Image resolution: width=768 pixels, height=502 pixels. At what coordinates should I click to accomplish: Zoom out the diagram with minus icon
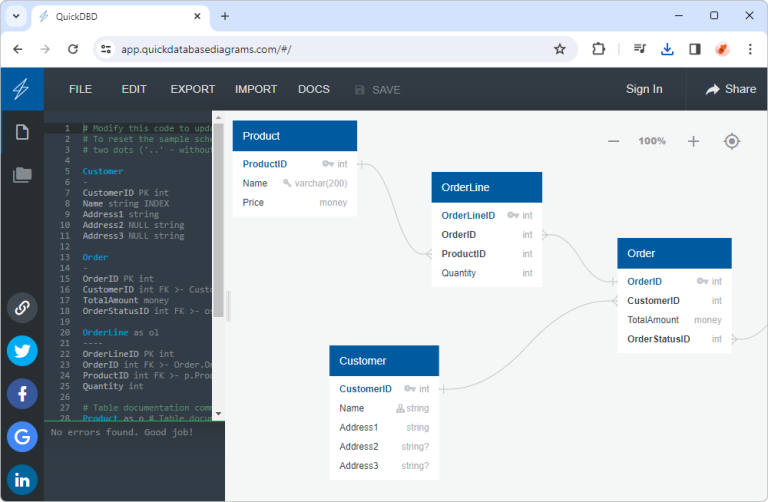coord(613,142)
